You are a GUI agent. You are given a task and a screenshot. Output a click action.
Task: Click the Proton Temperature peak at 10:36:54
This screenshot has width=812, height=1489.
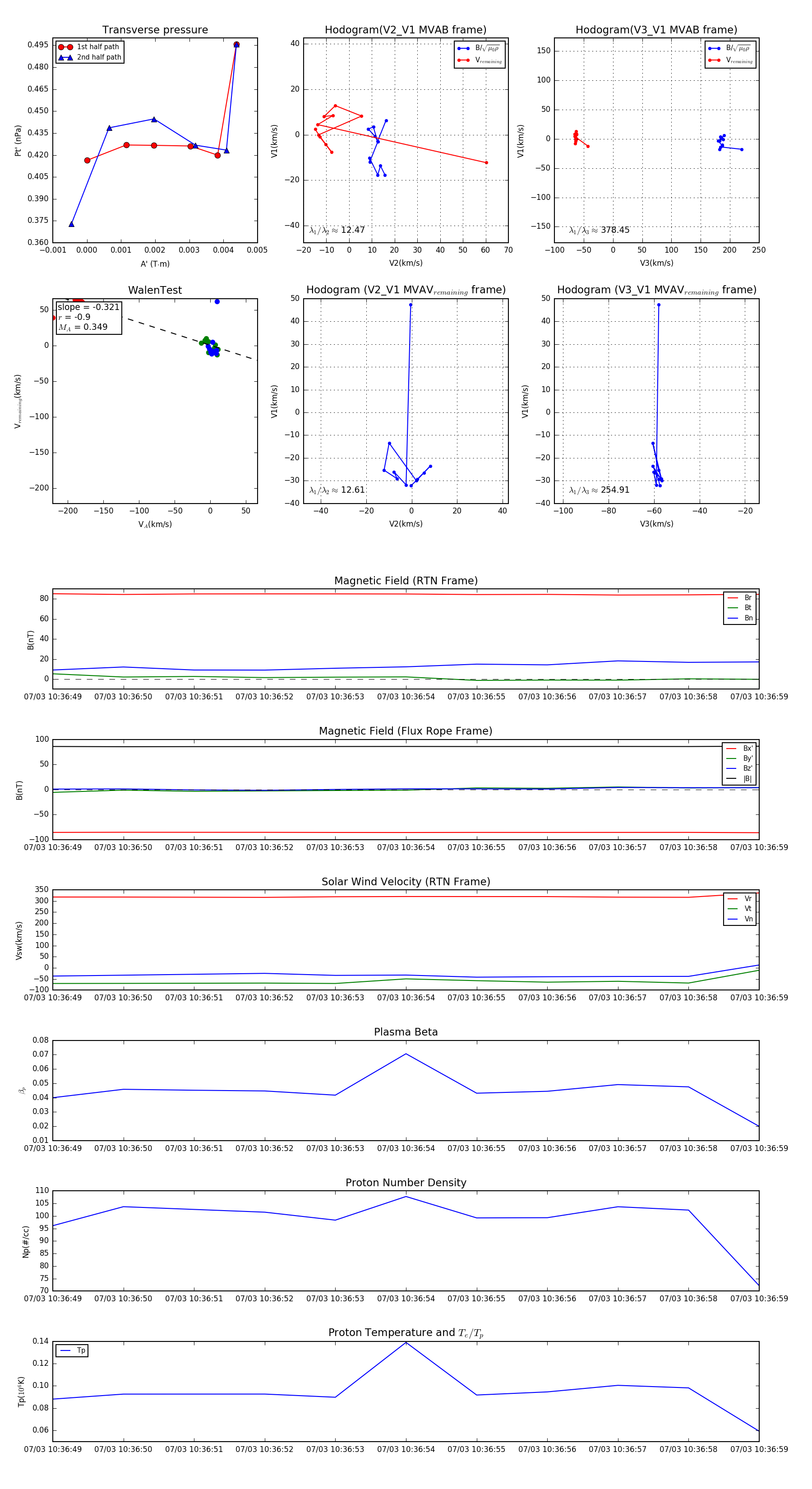(x=406, y=1342)
